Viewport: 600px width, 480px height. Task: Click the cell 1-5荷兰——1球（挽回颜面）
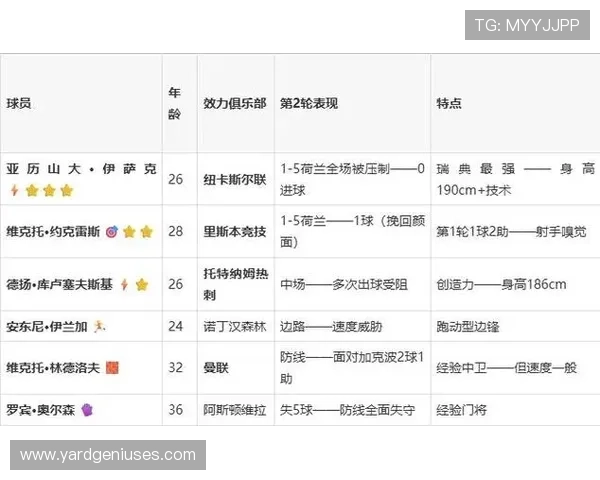352,232
